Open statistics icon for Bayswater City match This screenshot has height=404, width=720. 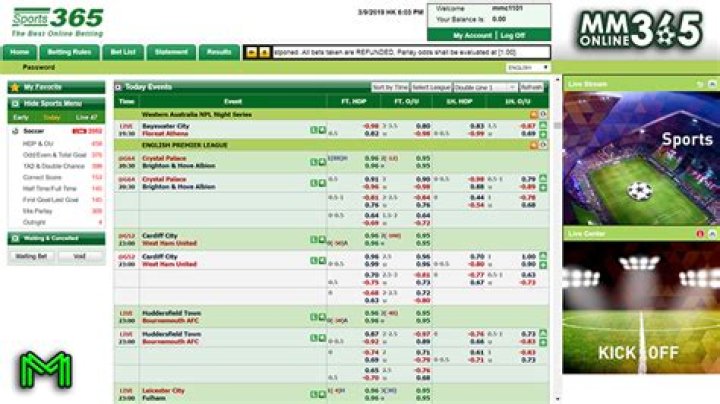314,130
